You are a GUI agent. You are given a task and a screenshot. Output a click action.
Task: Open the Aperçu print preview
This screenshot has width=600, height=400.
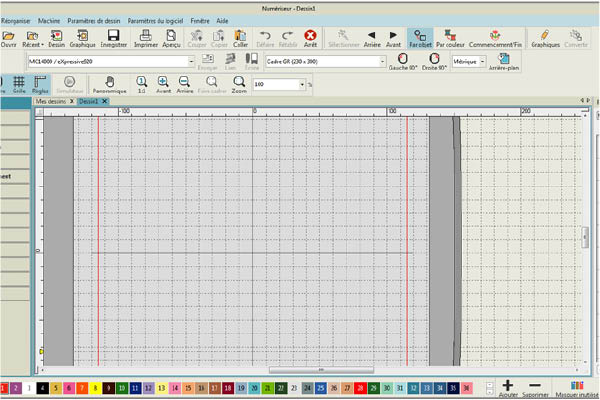[x=172, y=38]
